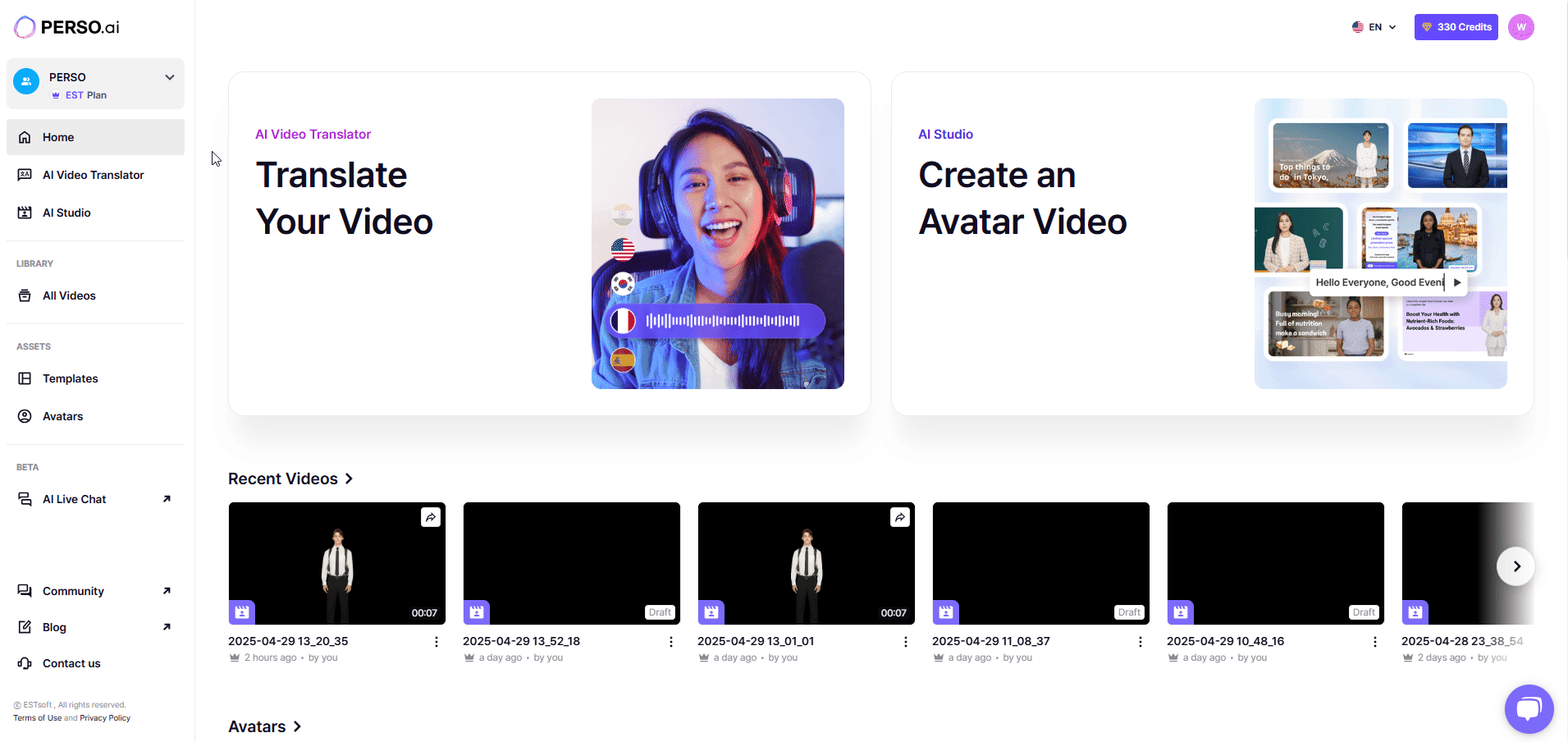Open the 2025-04-29 13_20_35 video thumbnail

337,563
